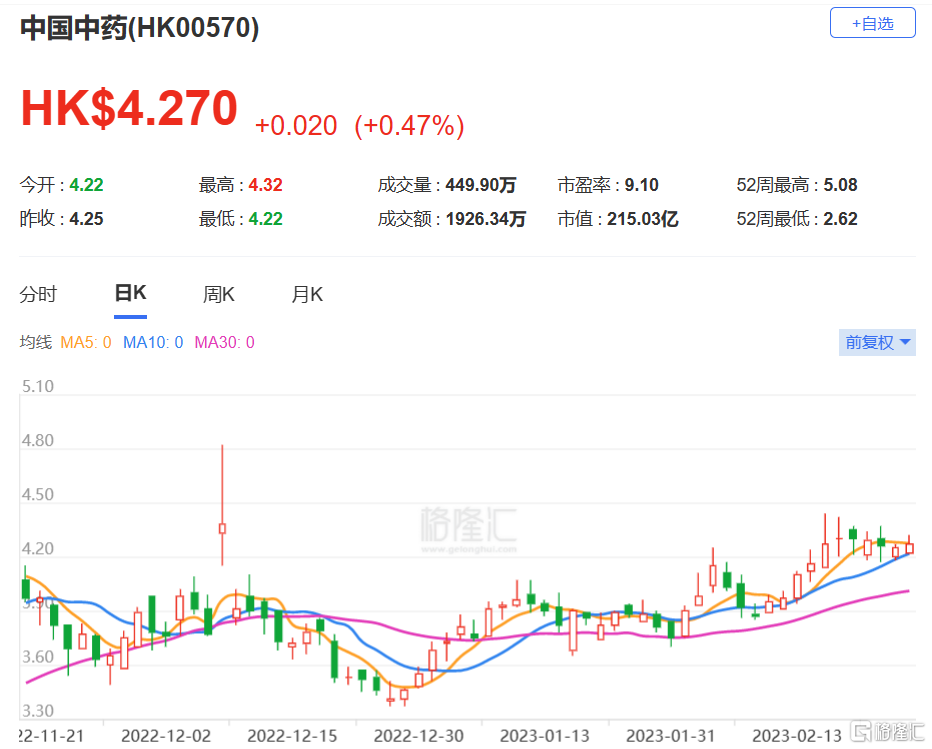Click the 市盈率 value 9.10
Image resolution: width=932 pixels, height=749 pixels.
(x=641, y=185)
